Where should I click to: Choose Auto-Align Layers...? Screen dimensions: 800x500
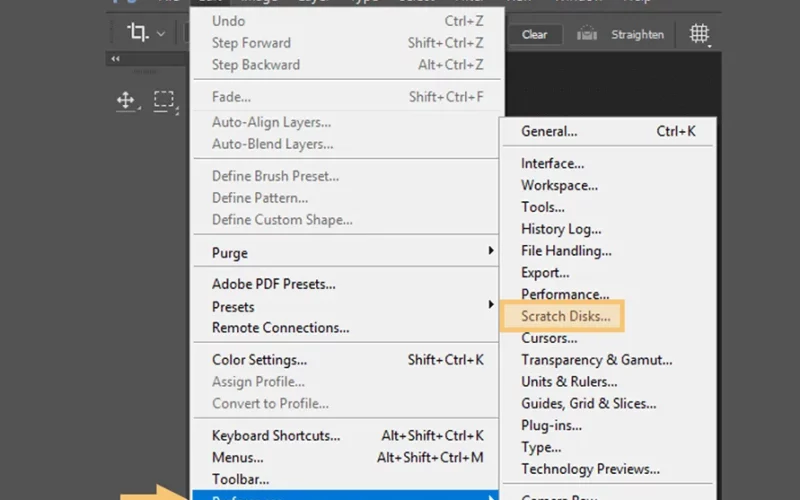[346, 122]
